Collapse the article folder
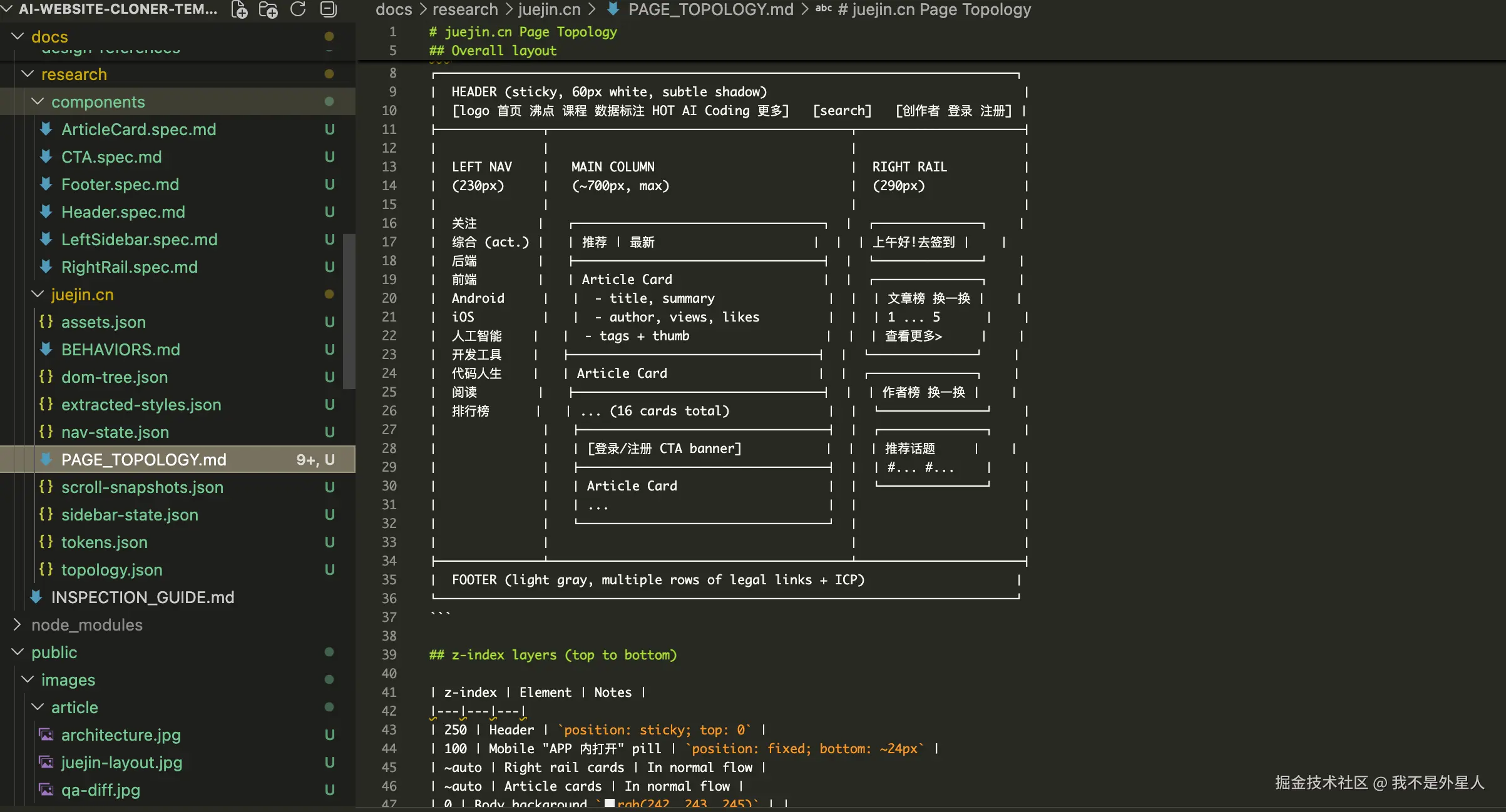1506x812 pixels. 38,707
